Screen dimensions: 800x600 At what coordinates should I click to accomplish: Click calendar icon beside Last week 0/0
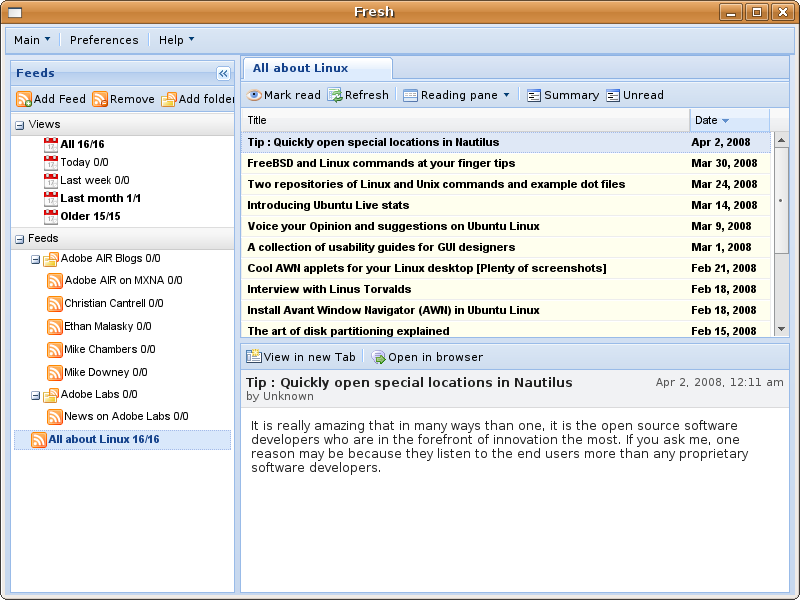tap(51, 181)
